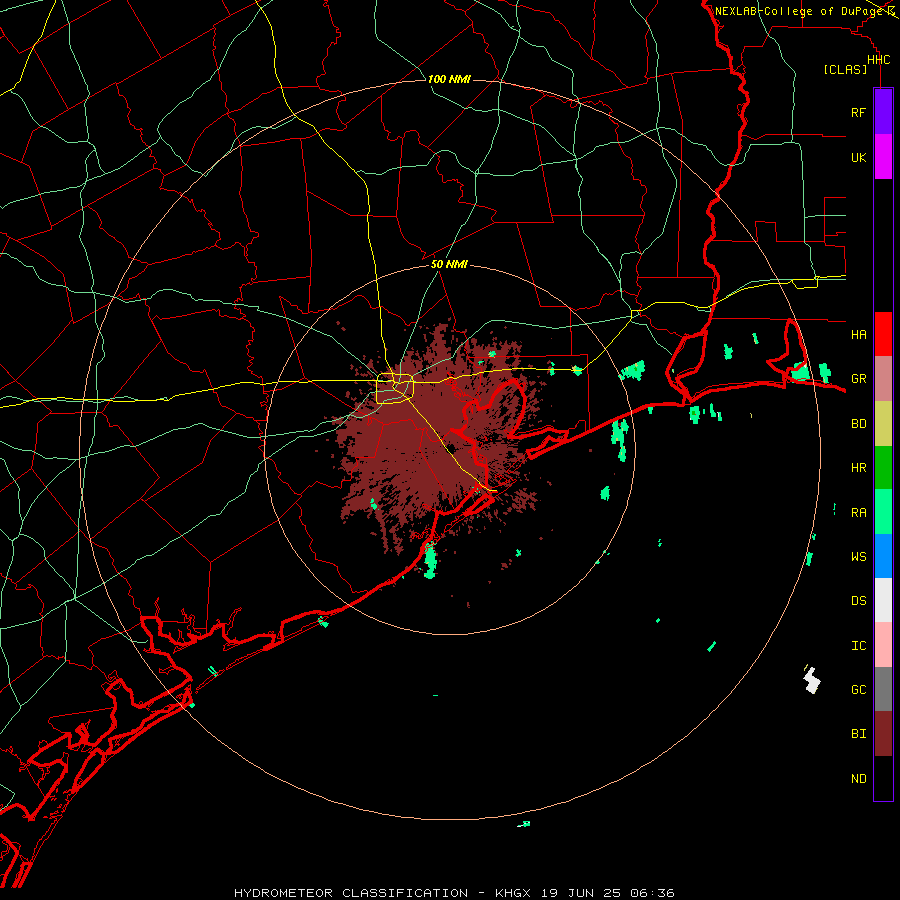Select the GR legend color block

883,378
